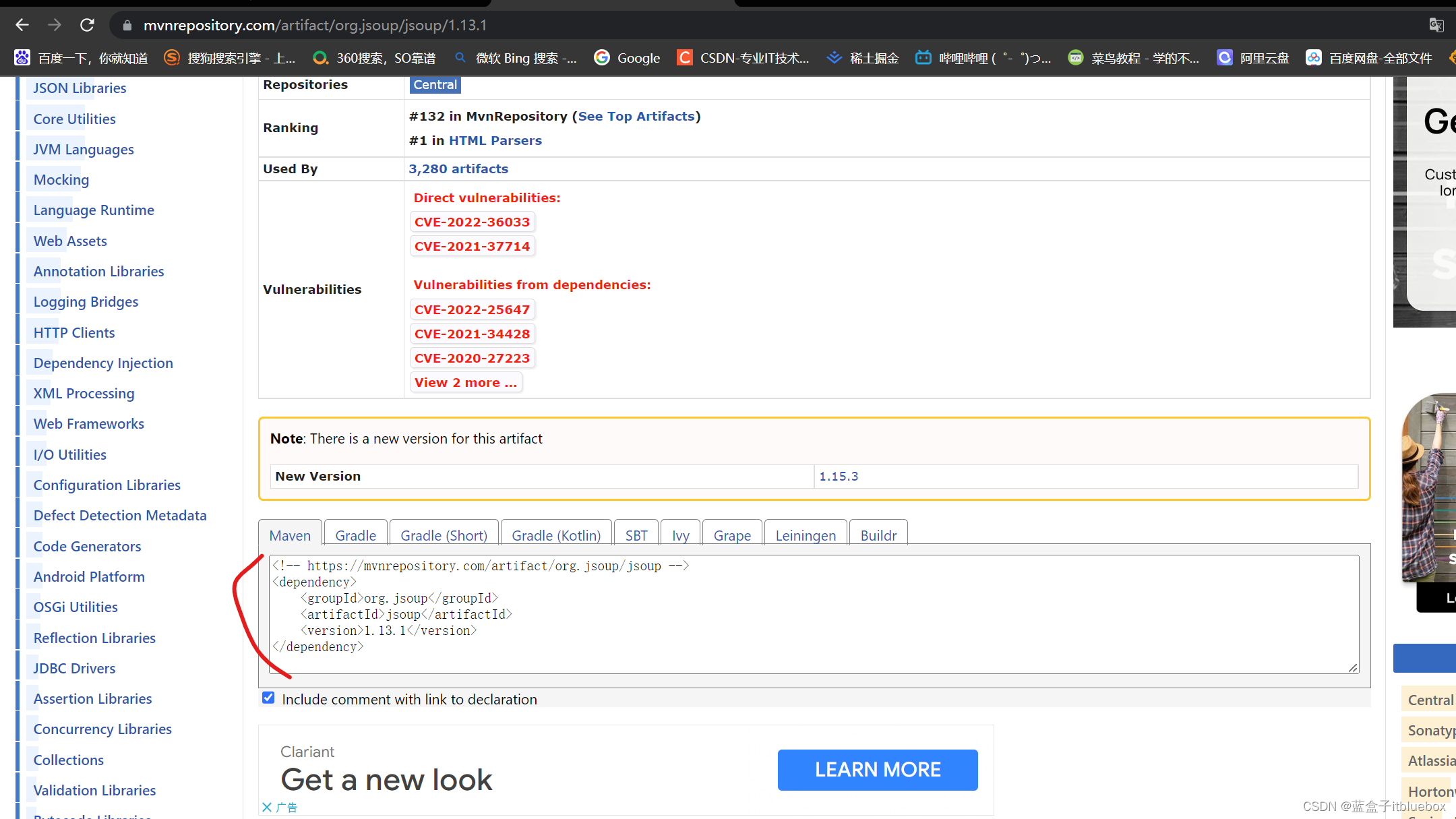
Task: Close the Clariant ad with the X icon
Action: (x=267, y=807)
